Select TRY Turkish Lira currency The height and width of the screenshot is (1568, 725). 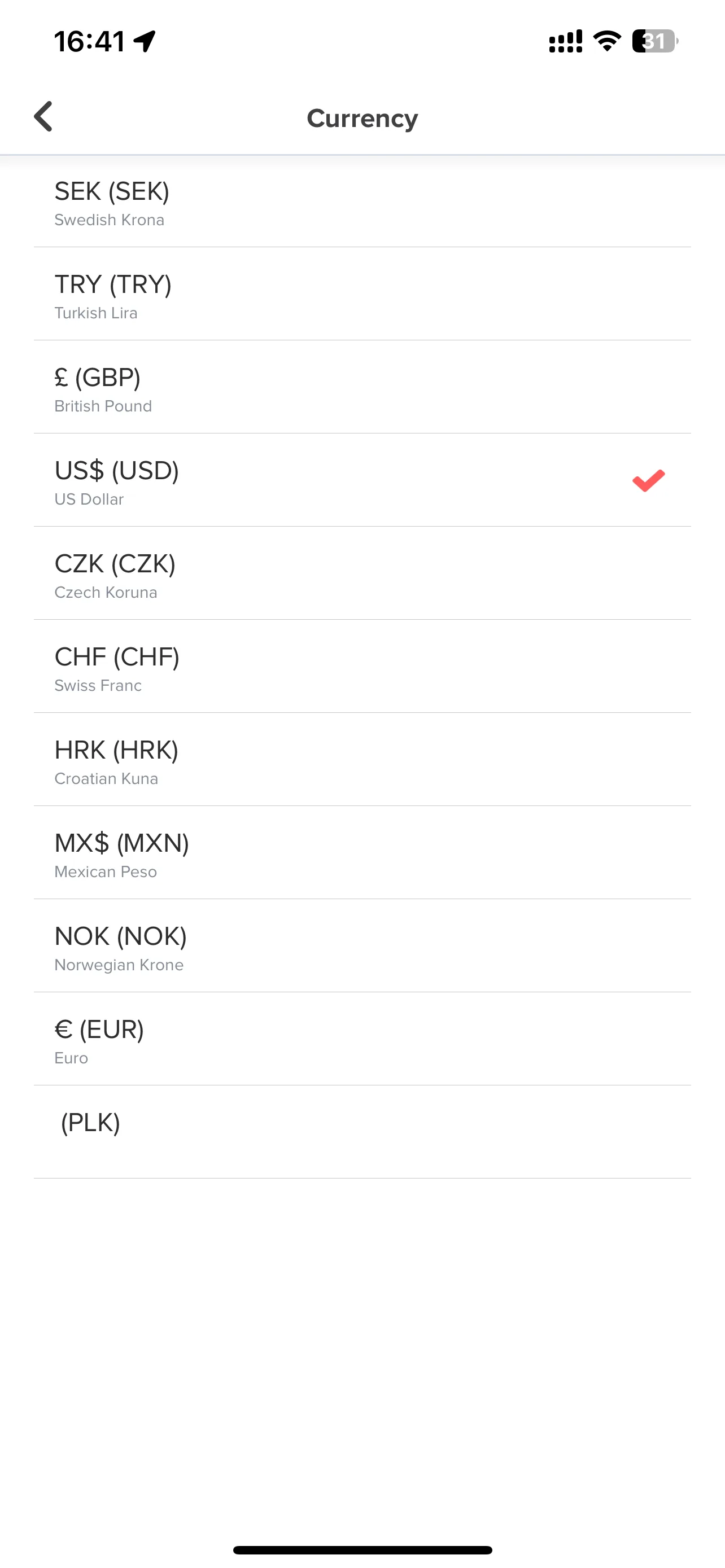[x=362, y=294]
